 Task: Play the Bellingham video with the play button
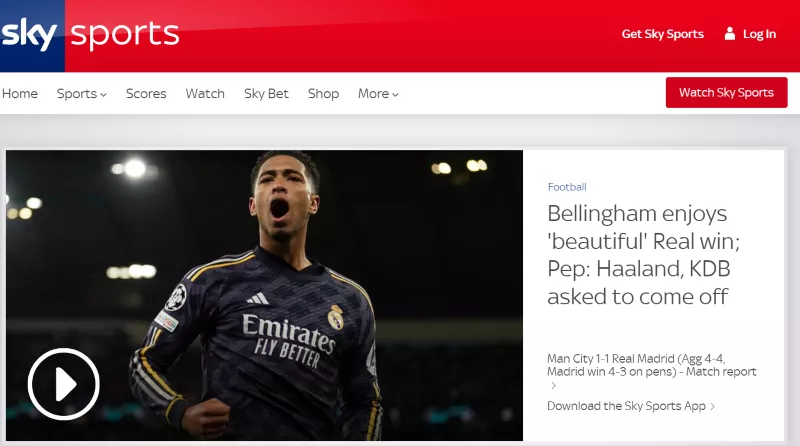point(64,384)
